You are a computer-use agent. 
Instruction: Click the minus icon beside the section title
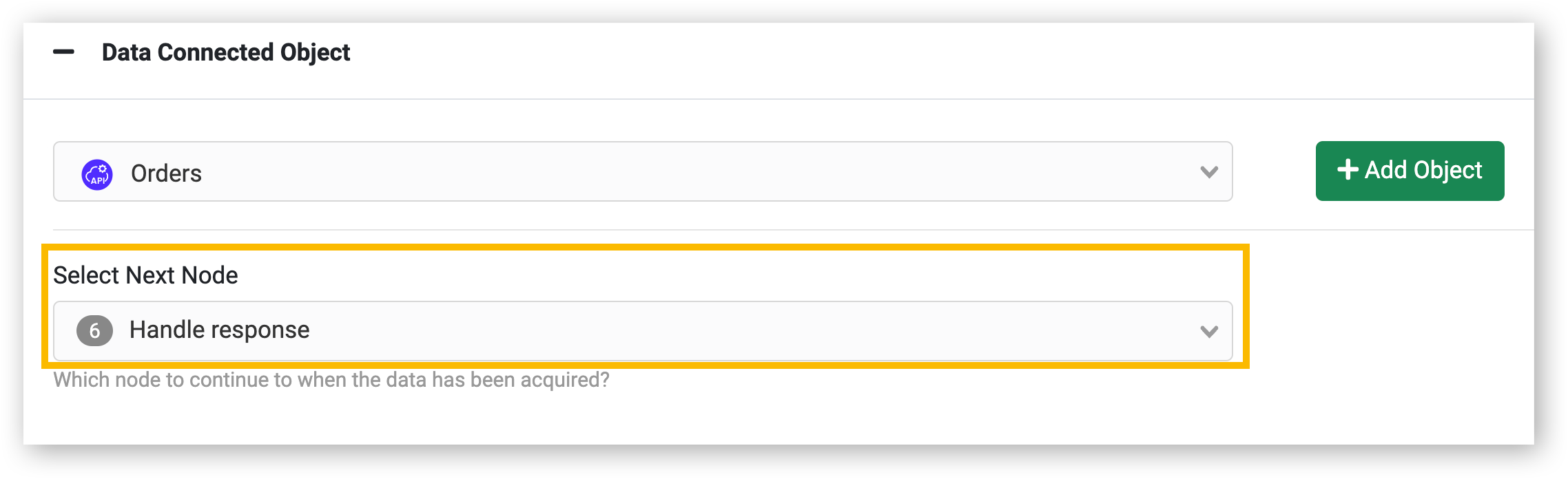pyautogui.click(x=64, y=52)
